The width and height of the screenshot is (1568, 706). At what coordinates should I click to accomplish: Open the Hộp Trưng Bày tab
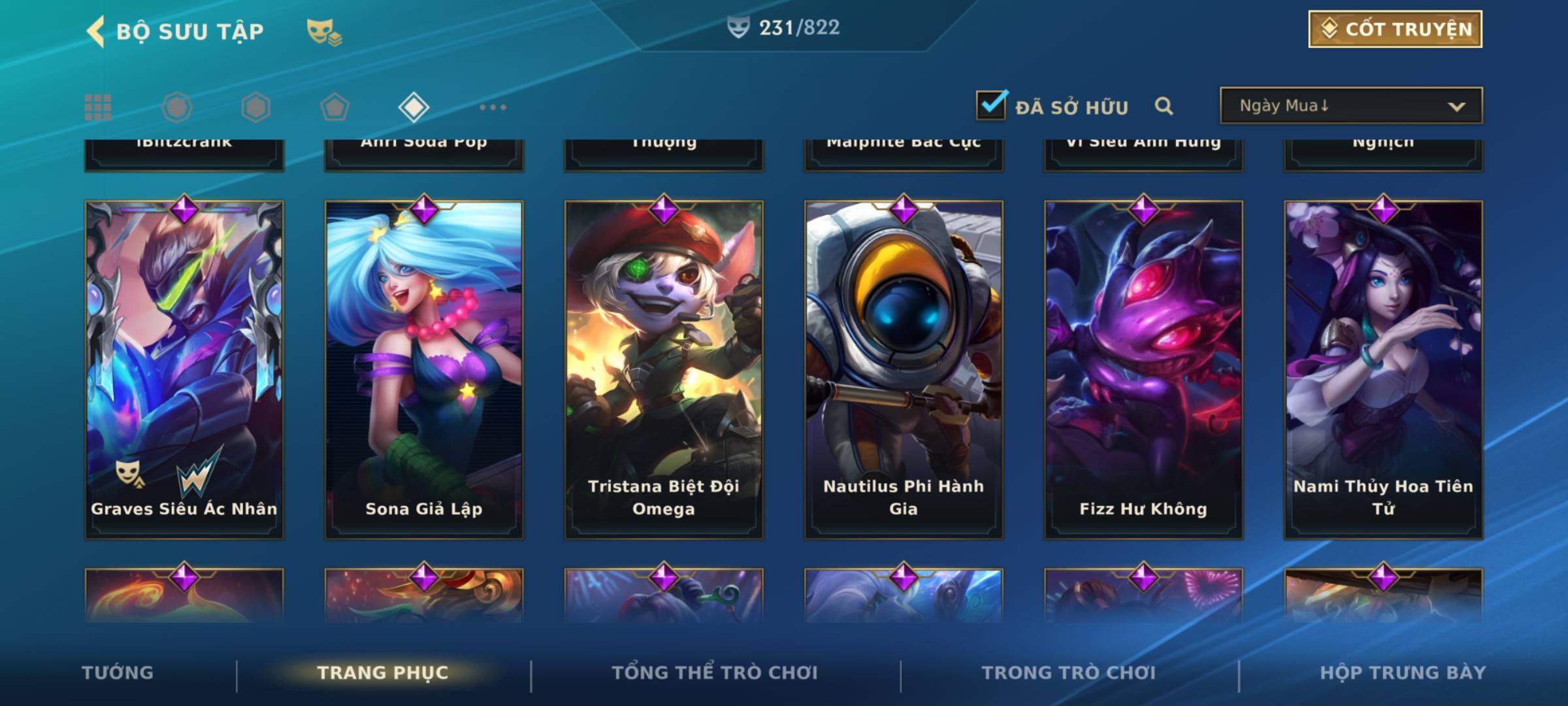click(x=1403, y=673)
